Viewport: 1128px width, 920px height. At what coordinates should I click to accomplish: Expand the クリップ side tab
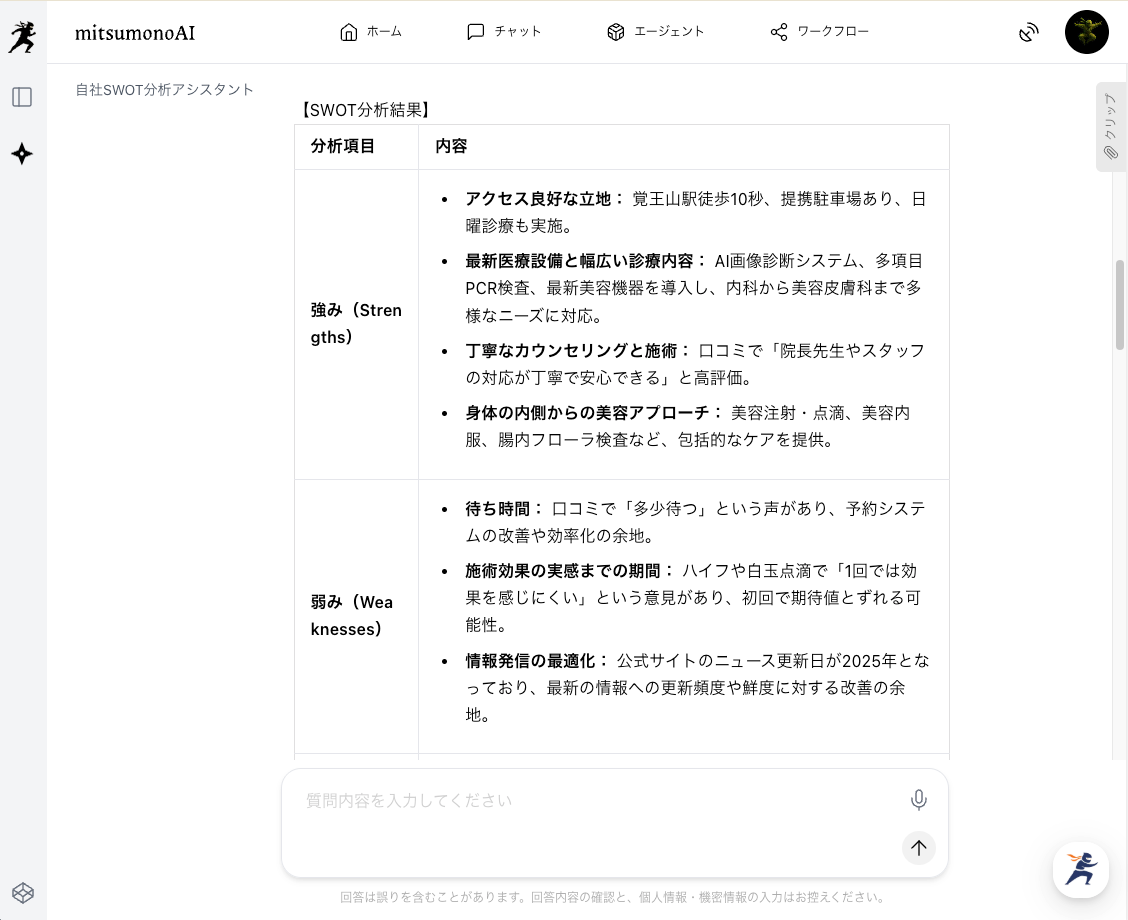(1110, 126)
